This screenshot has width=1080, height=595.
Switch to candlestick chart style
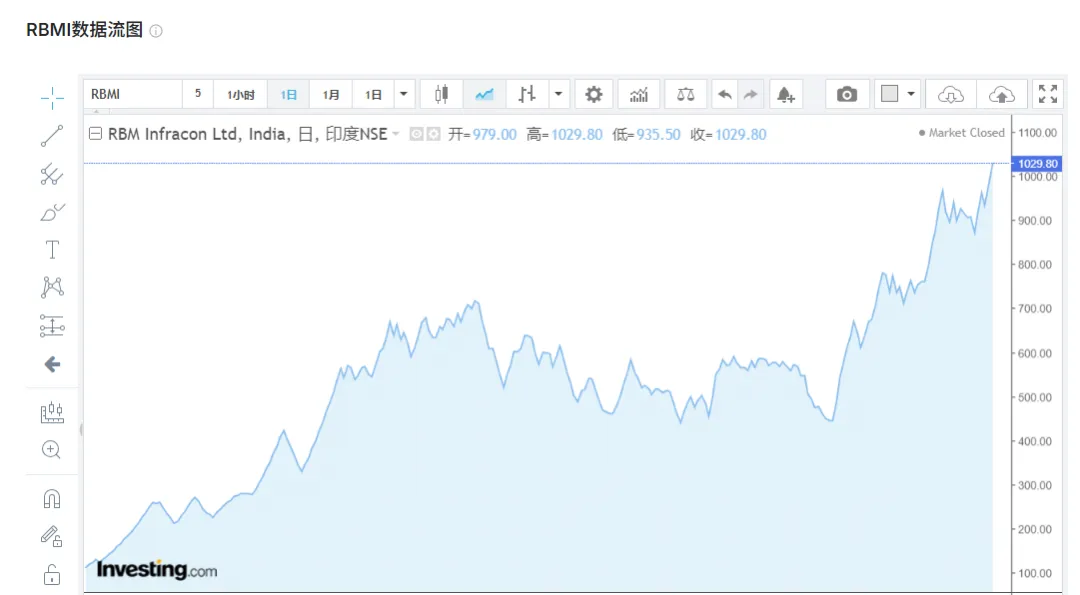442,94
